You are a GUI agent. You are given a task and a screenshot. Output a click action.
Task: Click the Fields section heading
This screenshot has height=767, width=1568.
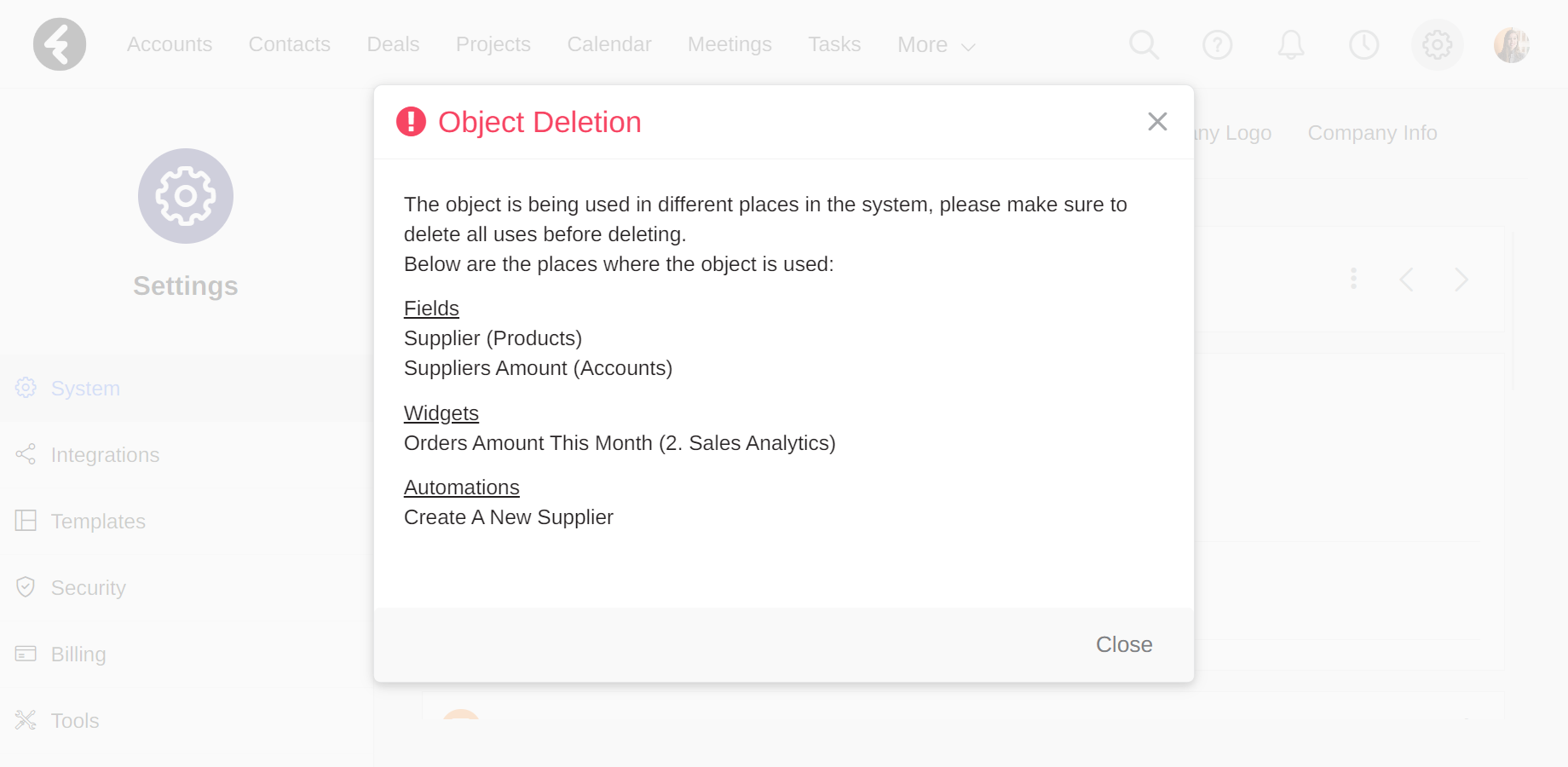(431, 309)
